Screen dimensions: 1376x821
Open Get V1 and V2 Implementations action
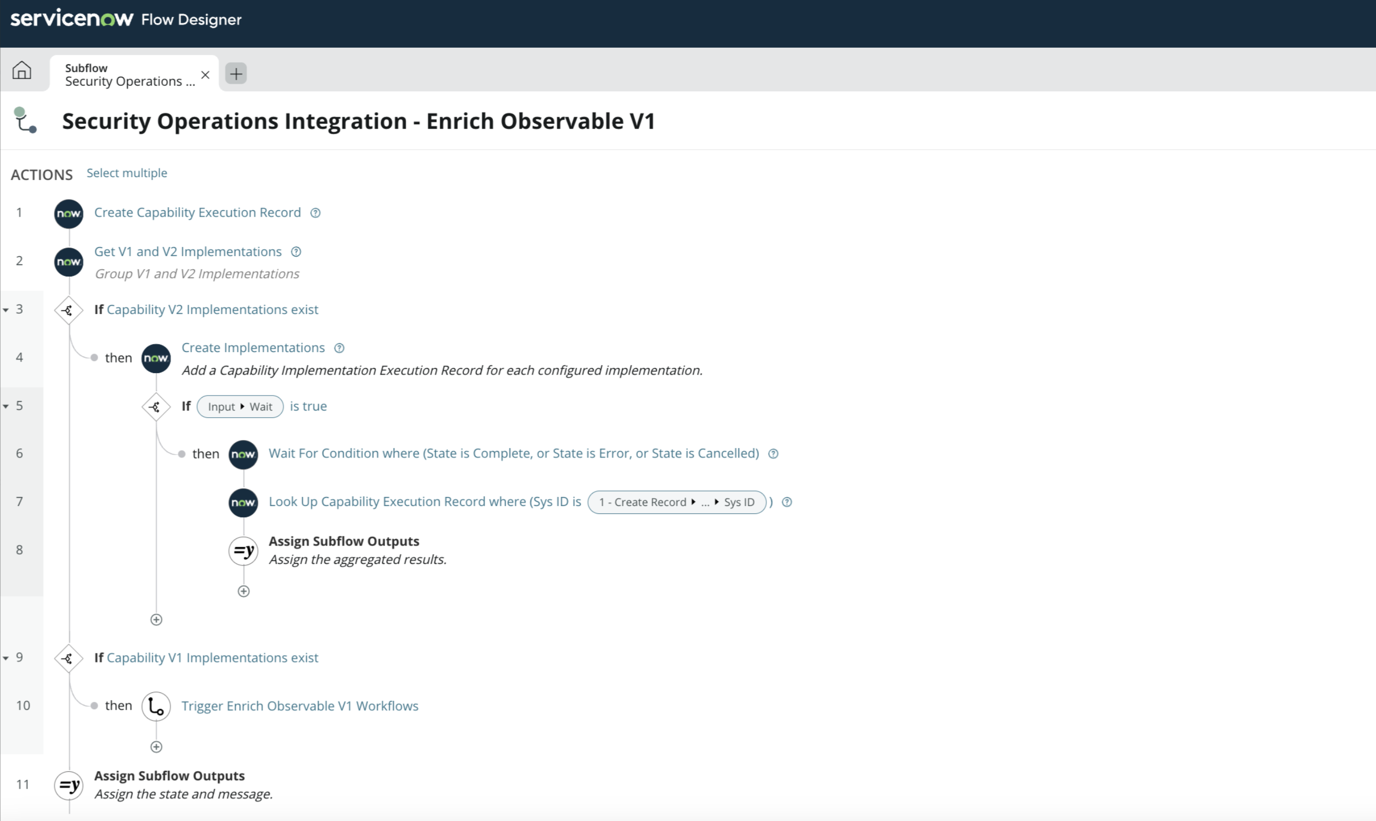pos(188,251)
